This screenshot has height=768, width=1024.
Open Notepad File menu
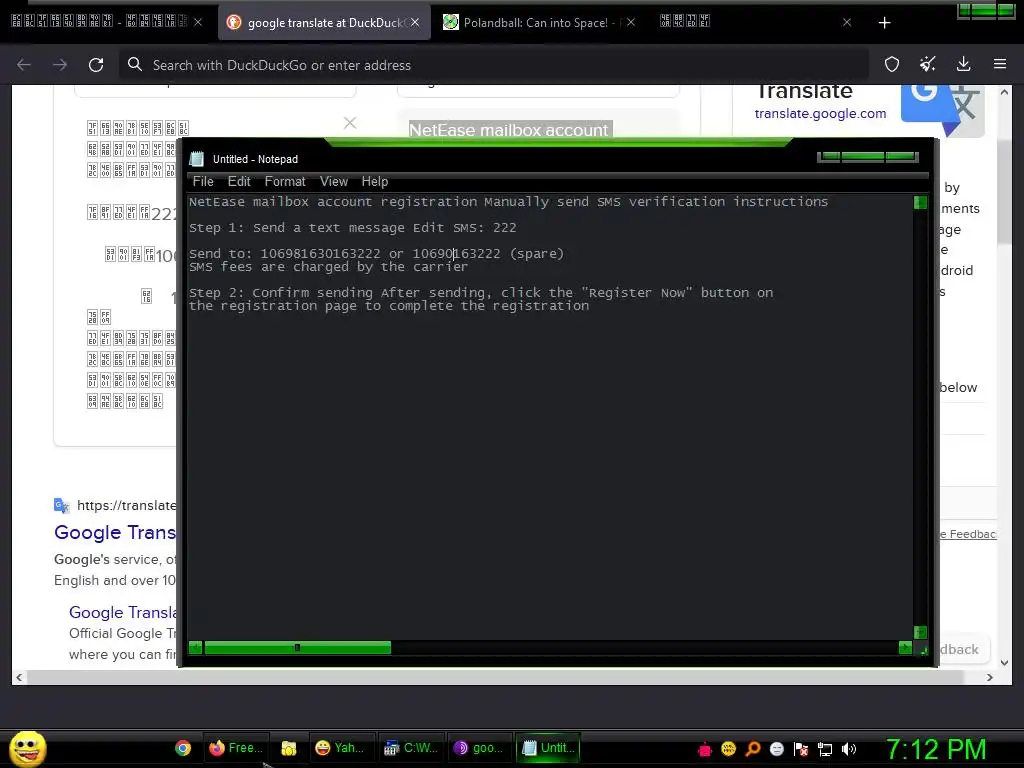203,182
